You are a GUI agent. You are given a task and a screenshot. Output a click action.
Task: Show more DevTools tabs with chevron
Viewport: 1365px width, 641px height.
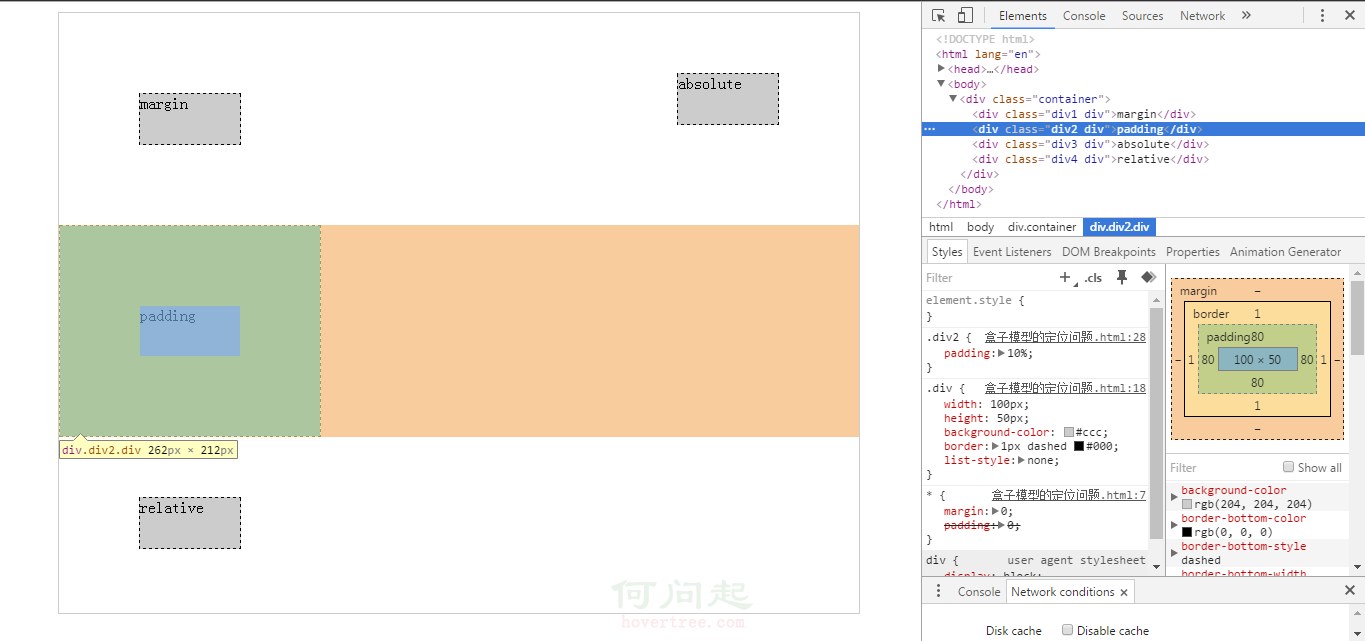coord(1246,15)
